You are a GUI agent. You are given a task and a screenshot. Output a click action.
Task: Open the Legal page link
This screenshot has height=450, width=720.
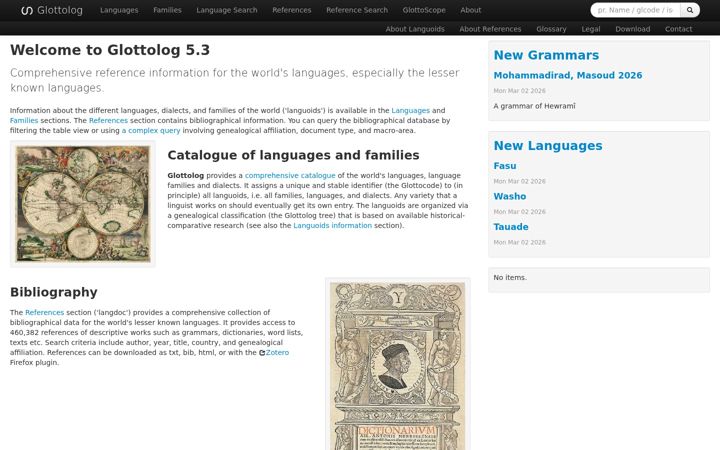point(591,29)
